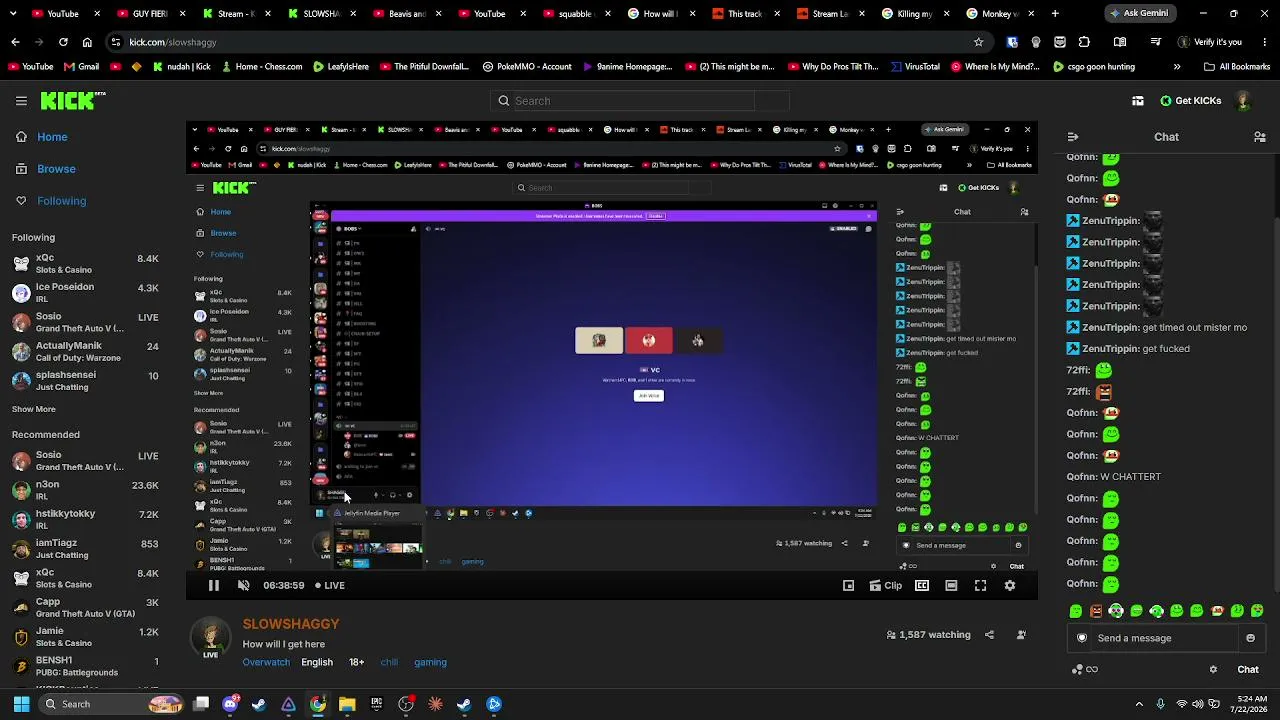Open the report icon beside share

click(1021, 635)
